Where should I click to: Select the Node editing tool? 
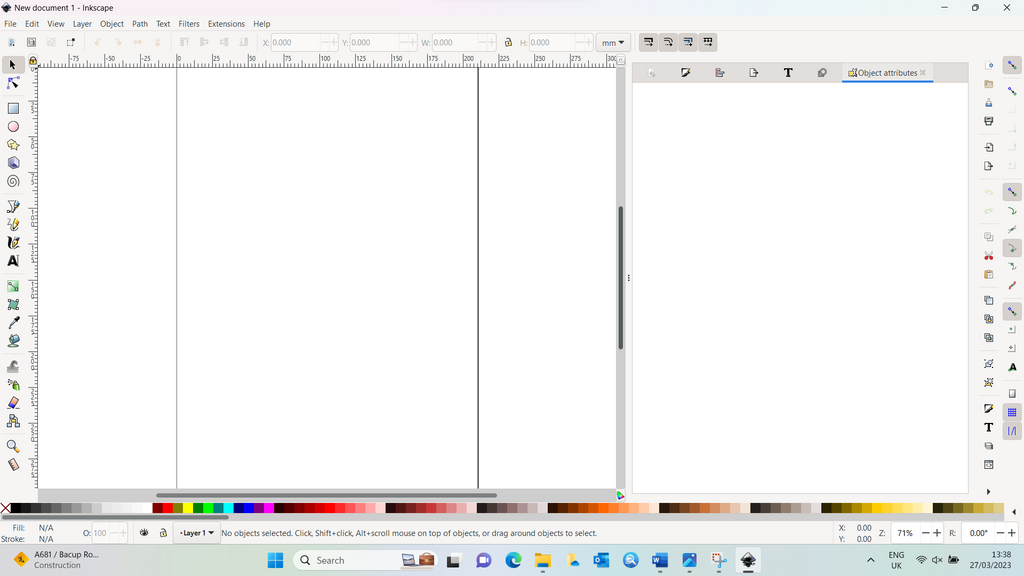coord(13,84)
